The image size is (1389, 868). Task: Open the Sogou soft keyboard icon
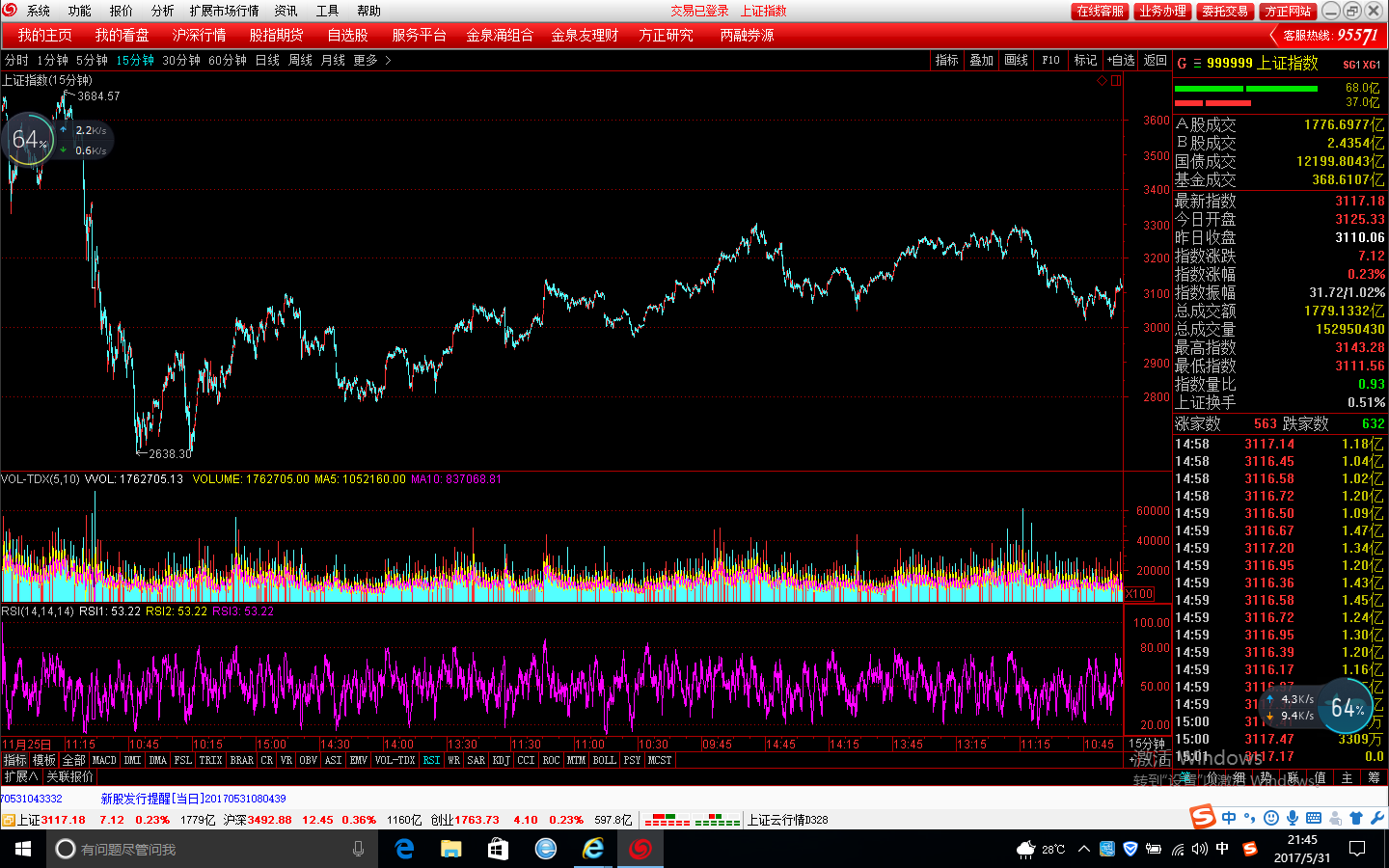tap(1314, 818)
